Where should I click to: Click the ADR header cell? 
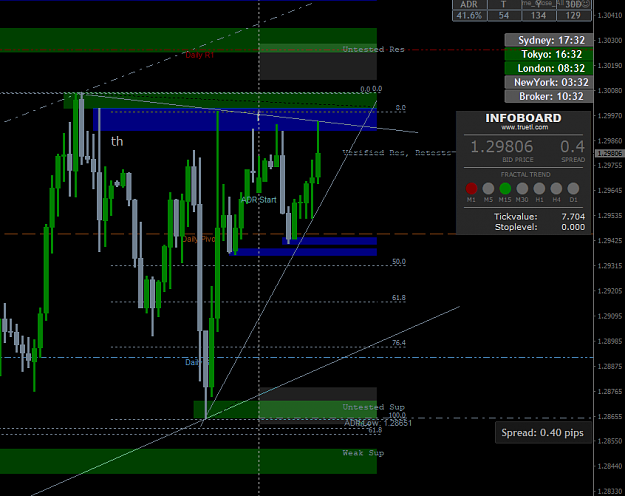pyautogui.click(x=469, y=4)
